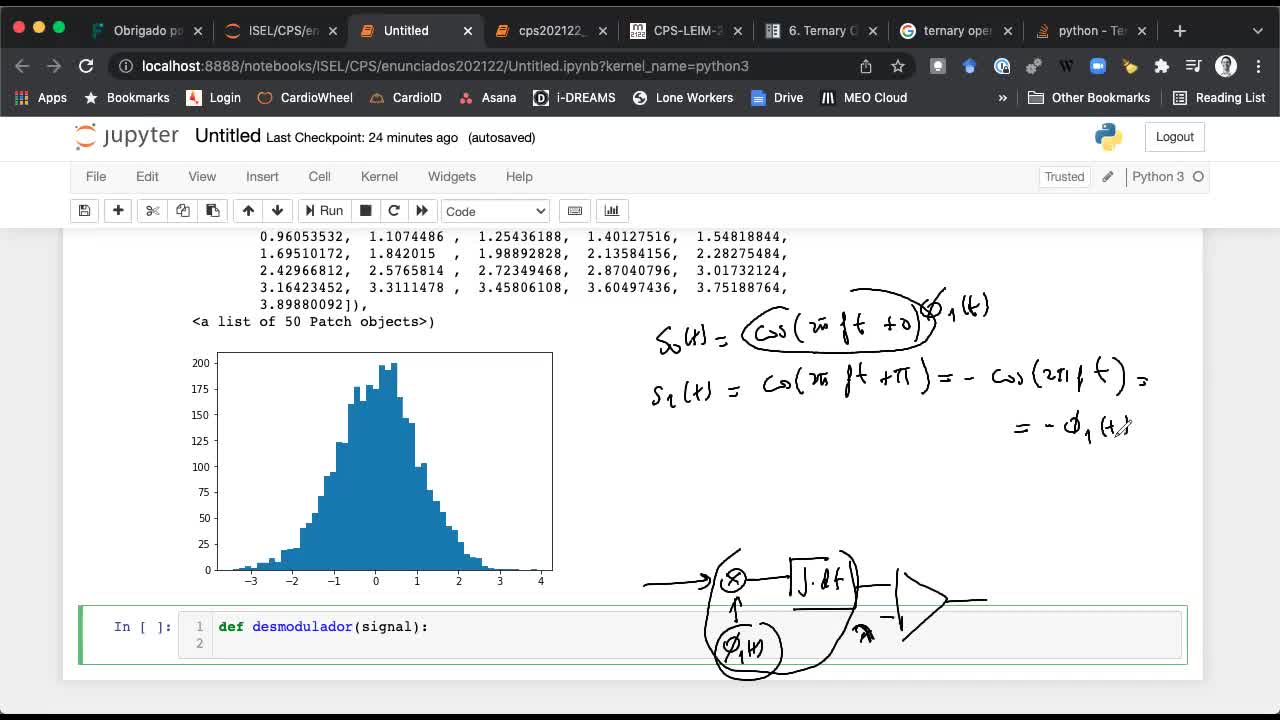This screenshot has width=1280, height=720.
Task: Open the Cell menu
Action: click(x=319, y=176)
